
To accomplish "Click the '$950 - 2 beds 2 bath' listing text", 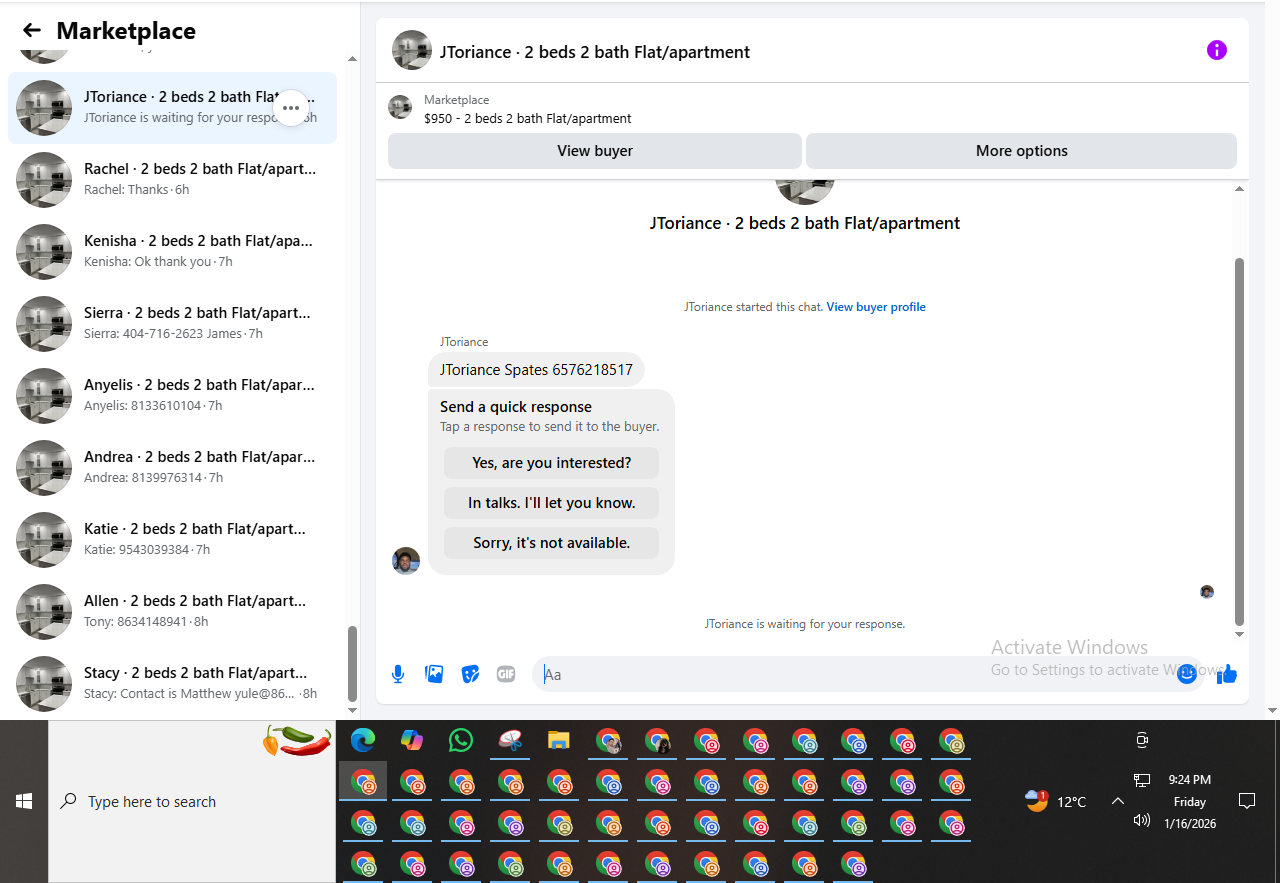I will pyautogui.click(x=528, y=118).
